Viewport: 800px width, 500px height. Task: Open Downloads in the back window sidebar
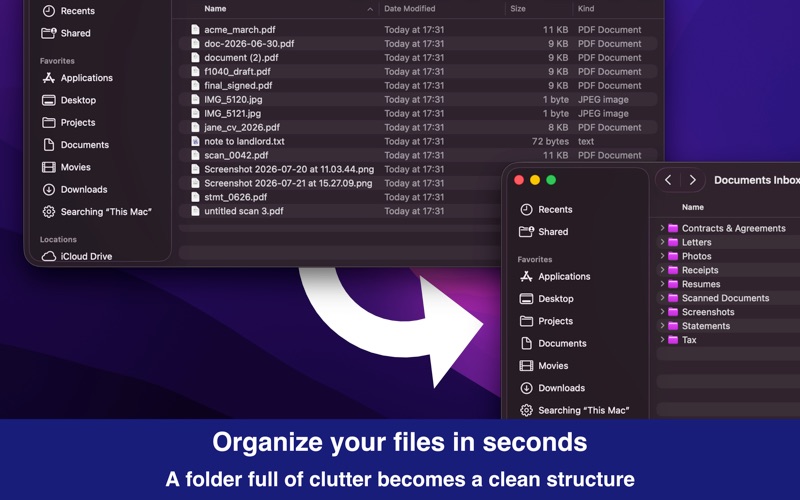75,189
